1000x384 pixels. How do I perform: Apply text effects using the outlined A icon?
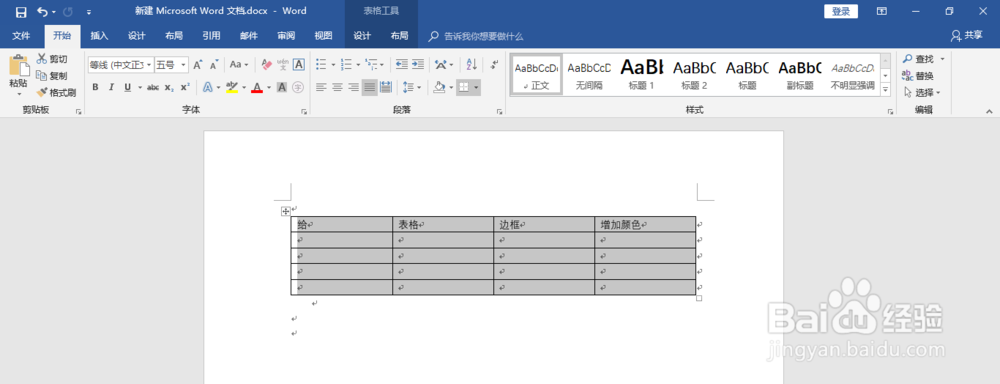coord(208,87)
